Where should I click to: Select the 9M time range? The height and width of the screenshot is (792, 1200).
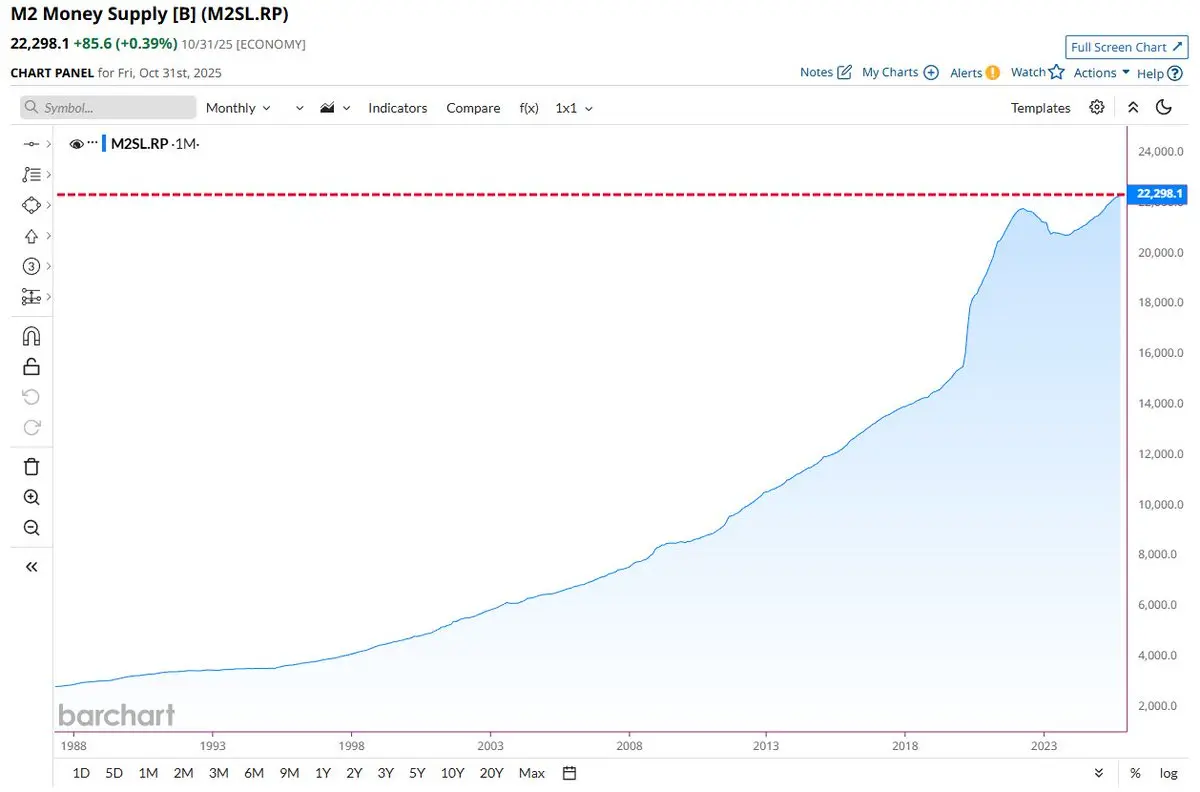point(289,773)
